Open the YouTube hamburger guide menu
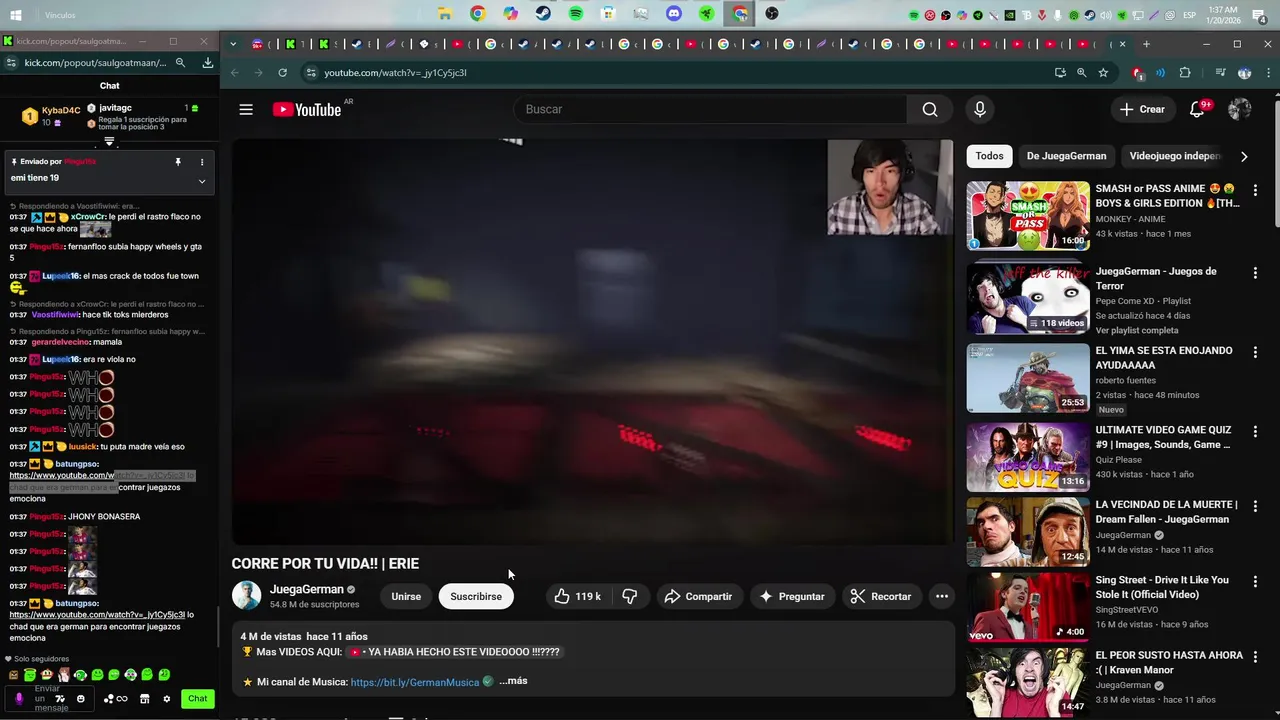Image resolution: width=1280 pixels, height=720 pixels. (246, 109)
